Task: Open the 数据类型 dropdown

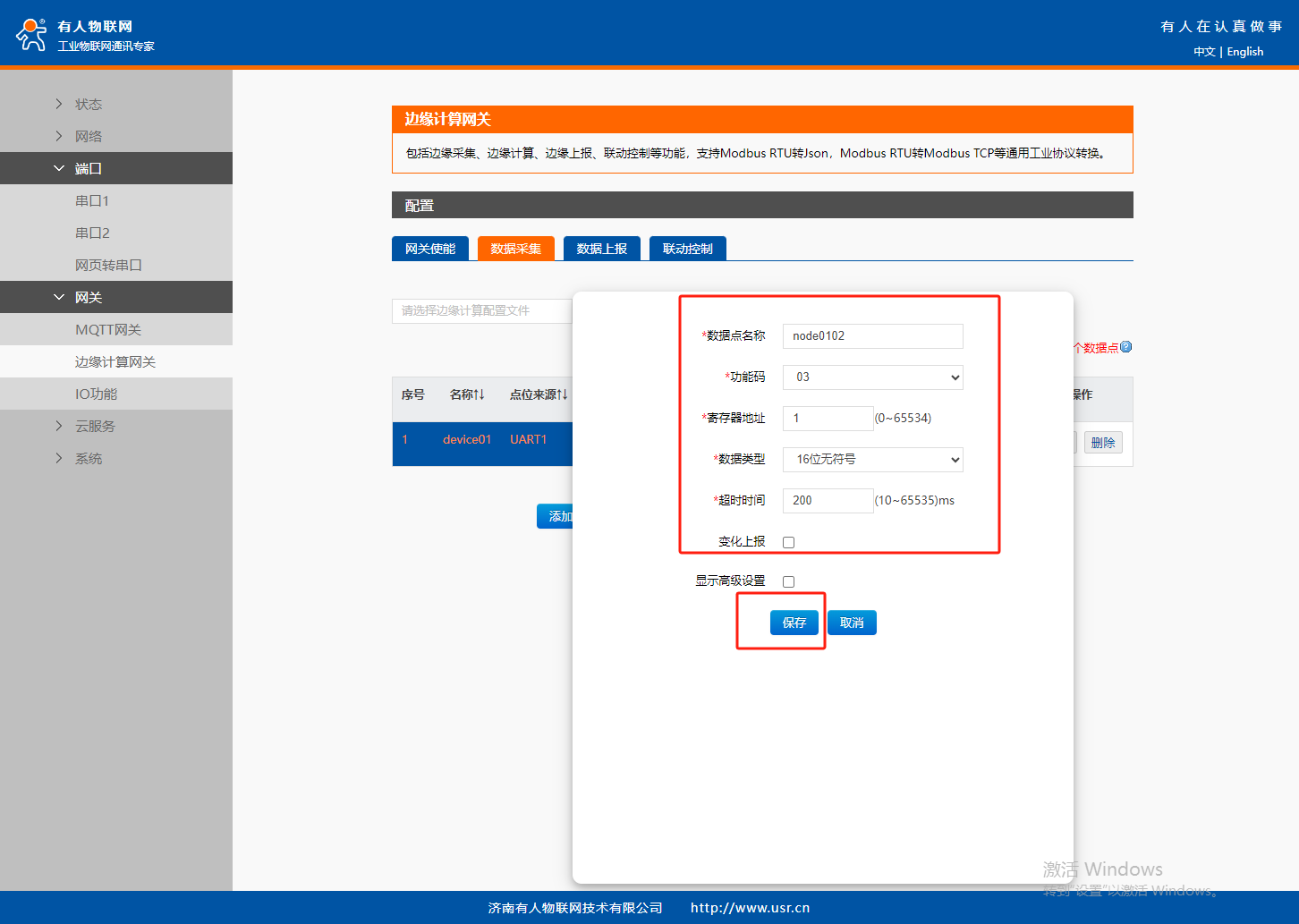Action: pos(872,460)
